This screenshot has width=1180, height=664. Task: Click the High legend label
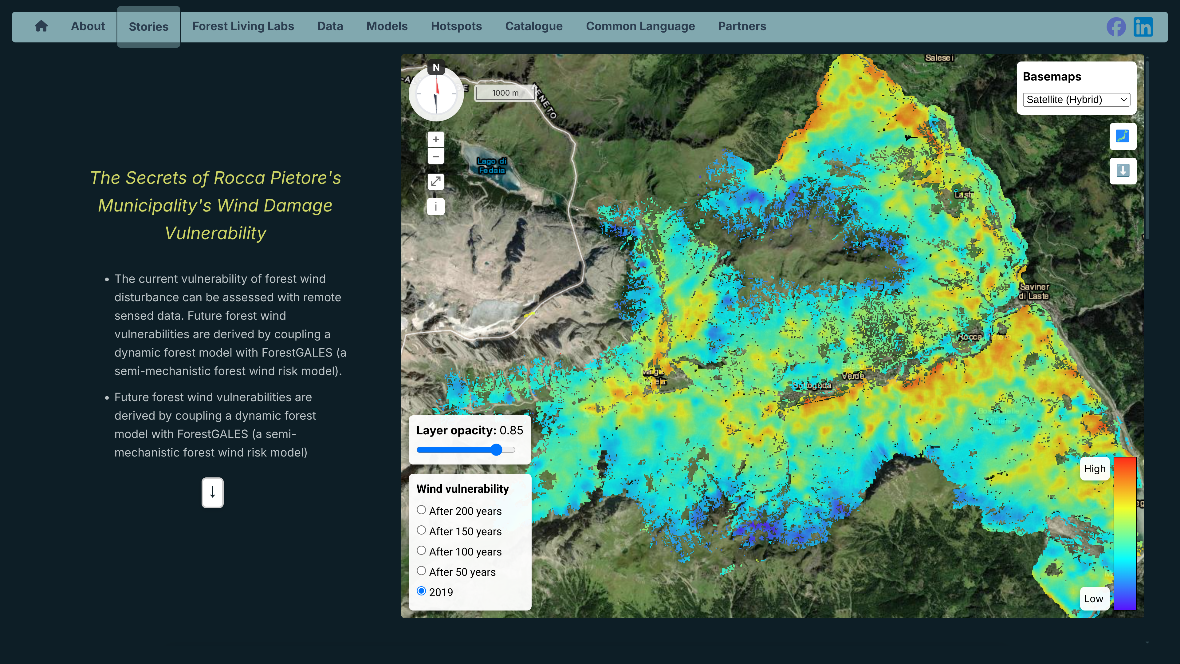point(1094,468)
